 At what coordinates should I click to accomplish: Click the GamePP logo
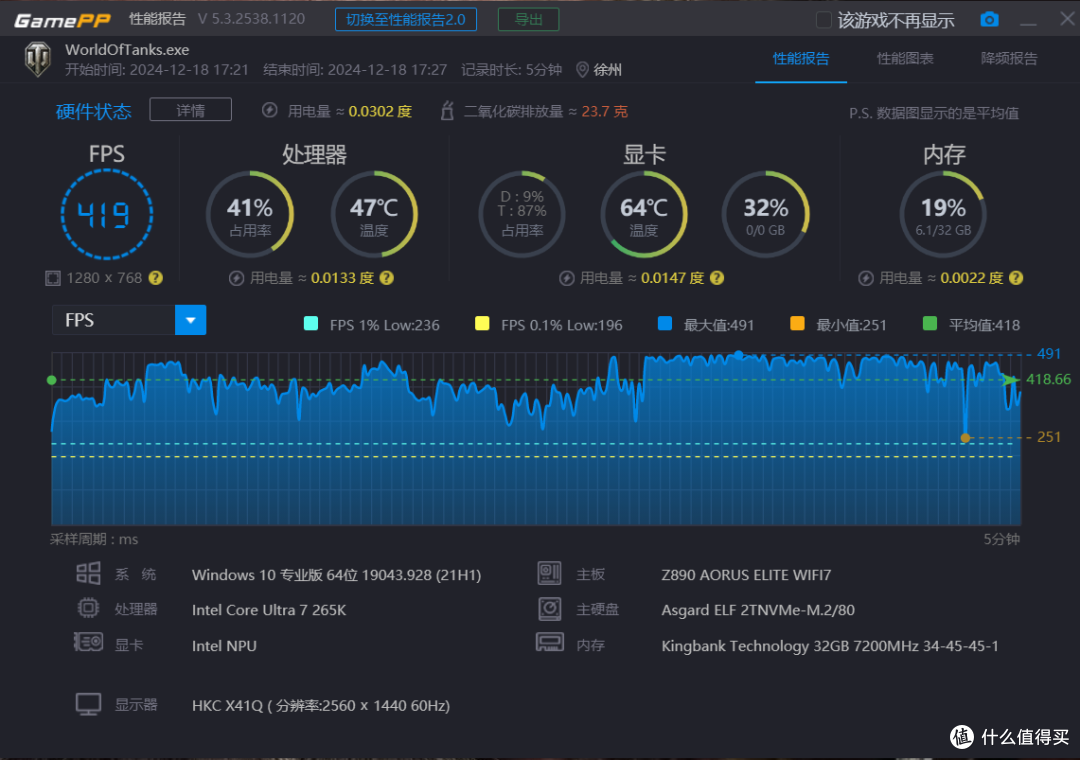(x=62, y=20)
